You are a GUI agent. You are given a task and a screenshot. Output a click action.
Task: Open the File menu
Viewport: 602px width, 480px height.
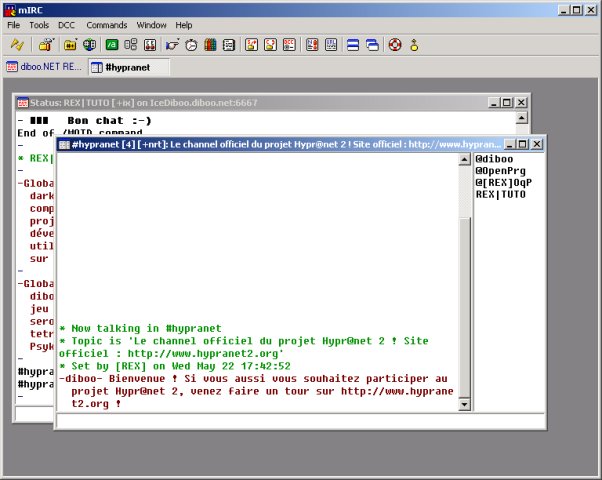pos(13,24)
